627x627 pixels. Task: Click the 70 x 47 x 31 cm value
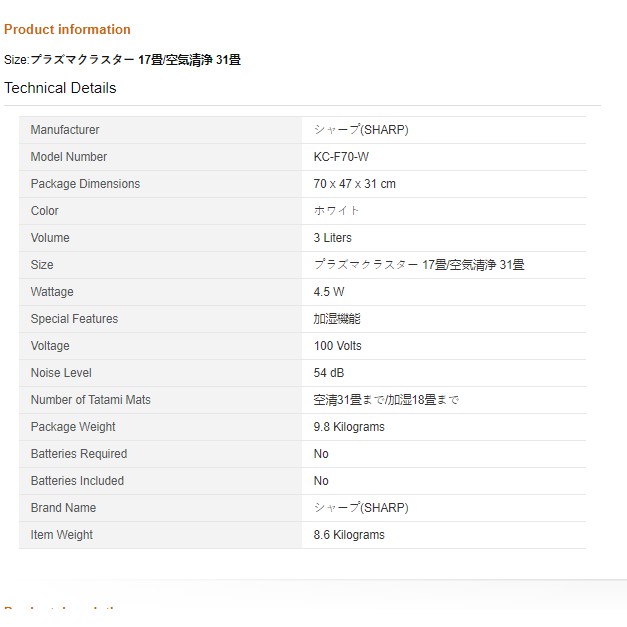click(x=354, y=184)
